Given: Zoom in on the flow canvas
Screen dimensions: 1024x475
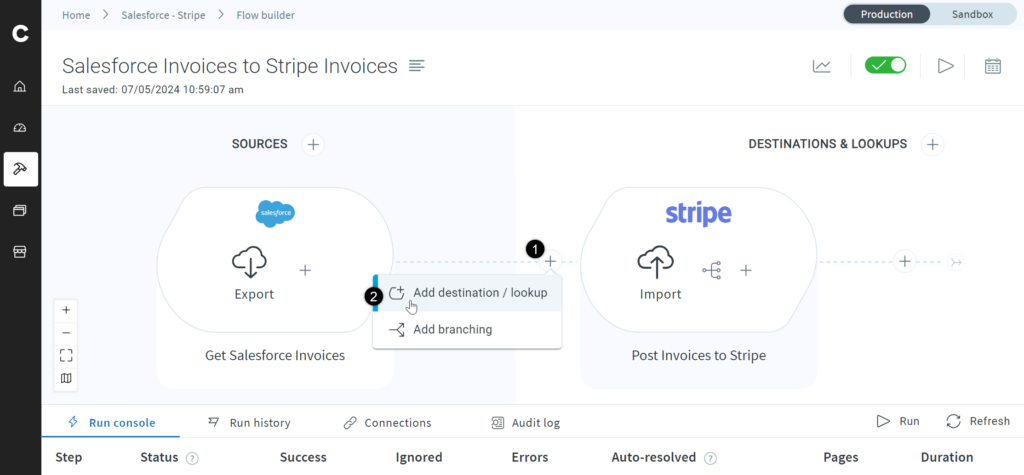Looking at the screenshot, I should pyautogui.click(x=66, y=310).
